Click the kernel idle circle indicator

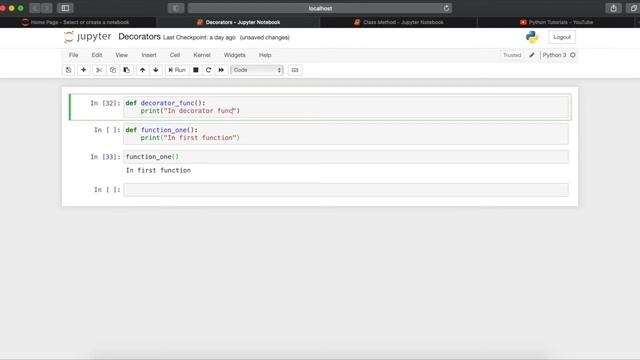pyautogui.click(x=573, y=55)
